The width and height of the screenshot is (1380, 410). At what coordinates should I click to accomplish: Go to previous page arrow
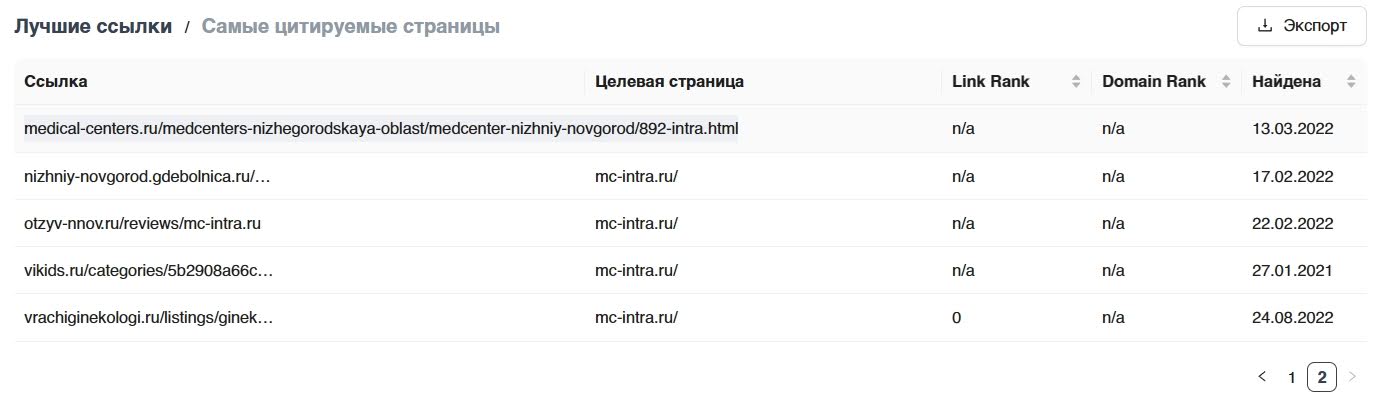[x=1262, y=377]
